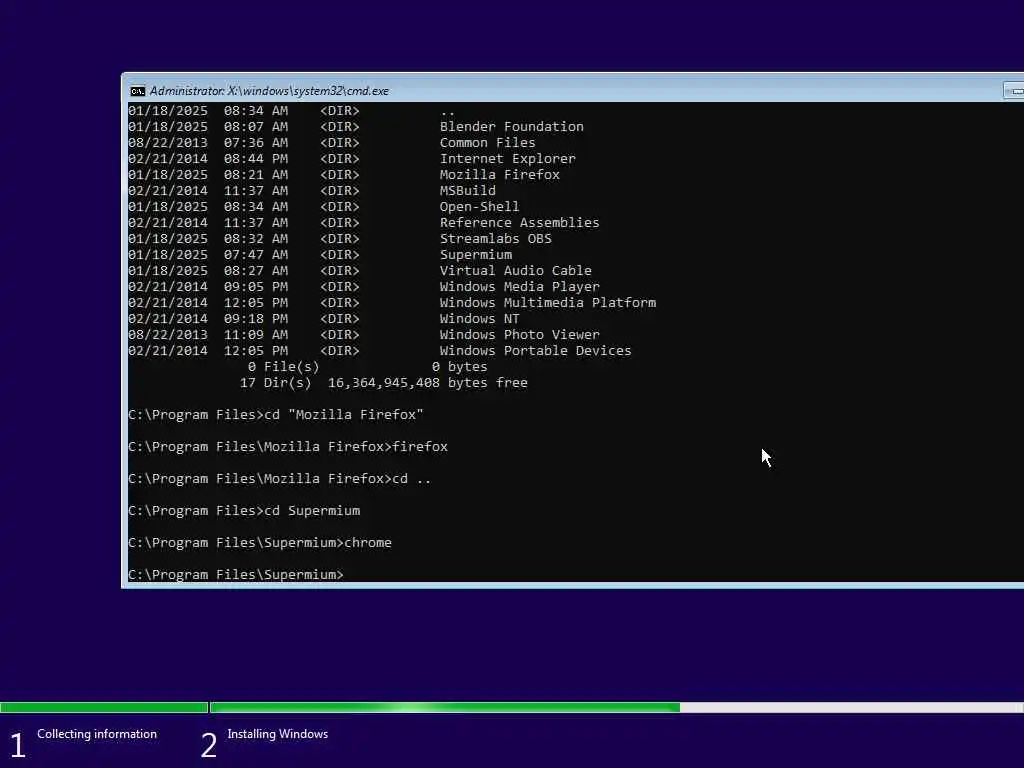Screen dimensions: 1024x768
Task: Click the Supermium directory listing entry
Action: [475, 255]
